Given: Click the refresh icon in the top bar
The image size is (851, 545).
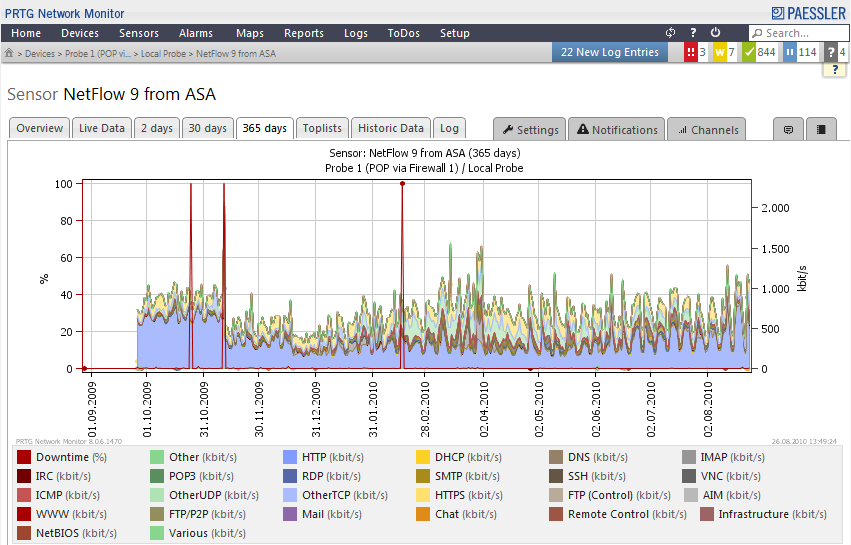Looking at the screenshot, I should (x=670, y=33).
